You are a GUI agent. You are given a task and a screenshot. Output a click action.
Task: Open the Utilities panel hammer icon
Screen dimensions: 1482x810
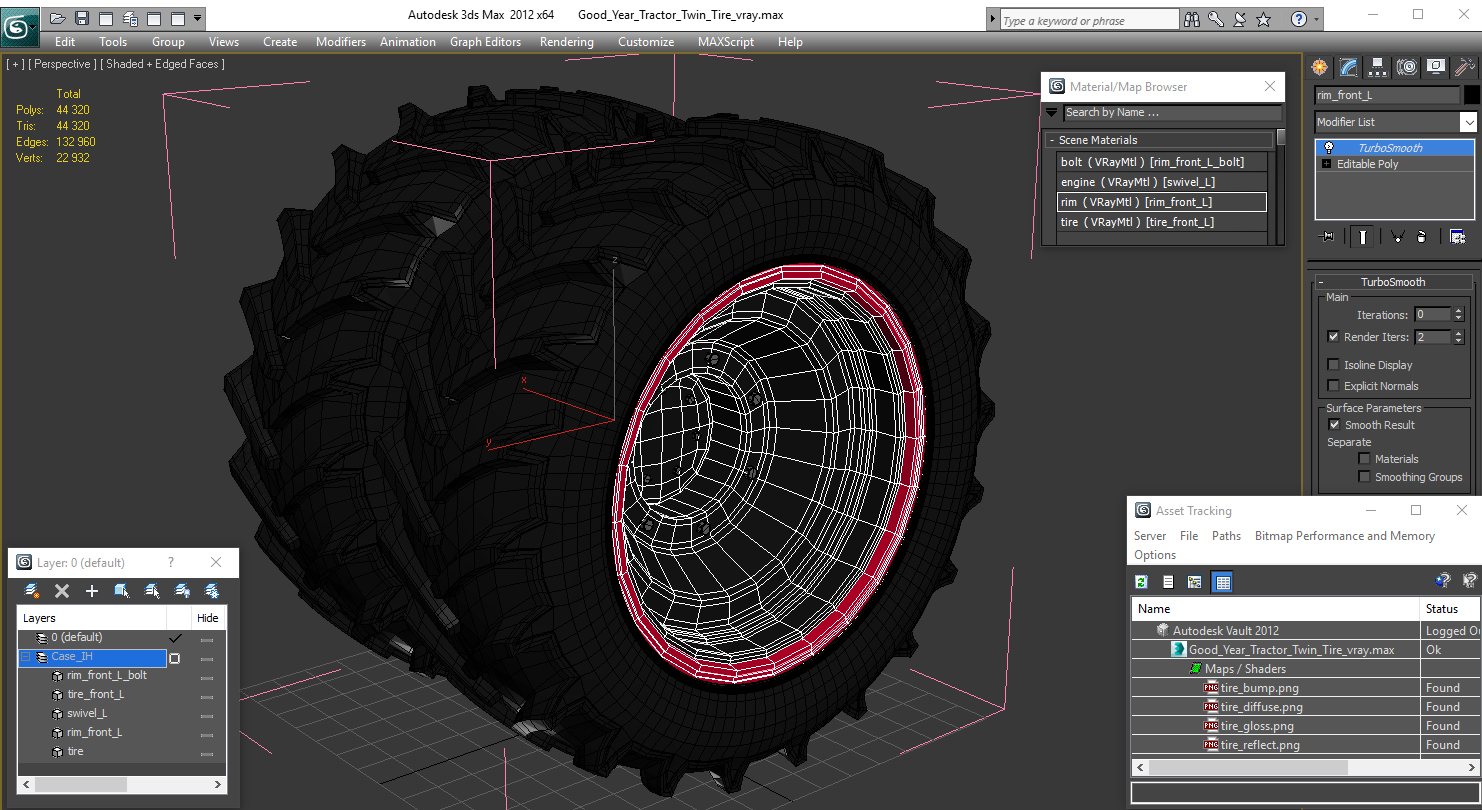point(1465,67)
